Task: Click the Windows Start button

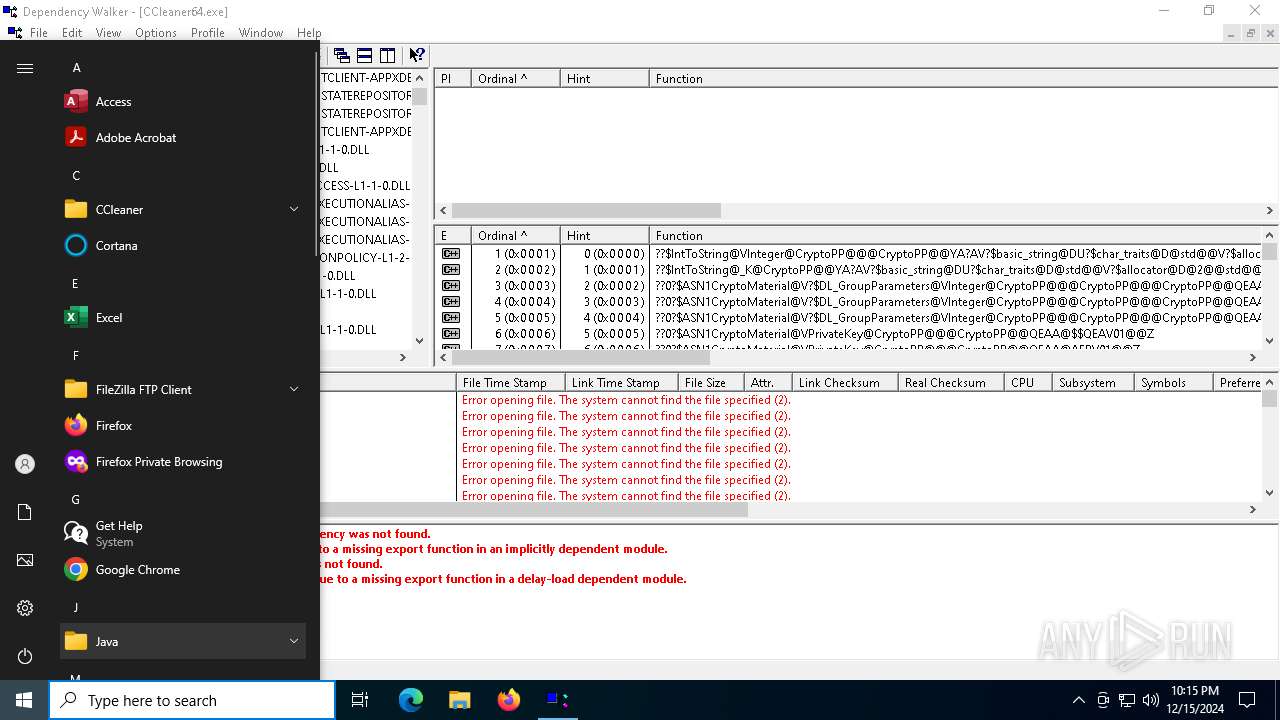Action: 24,700
